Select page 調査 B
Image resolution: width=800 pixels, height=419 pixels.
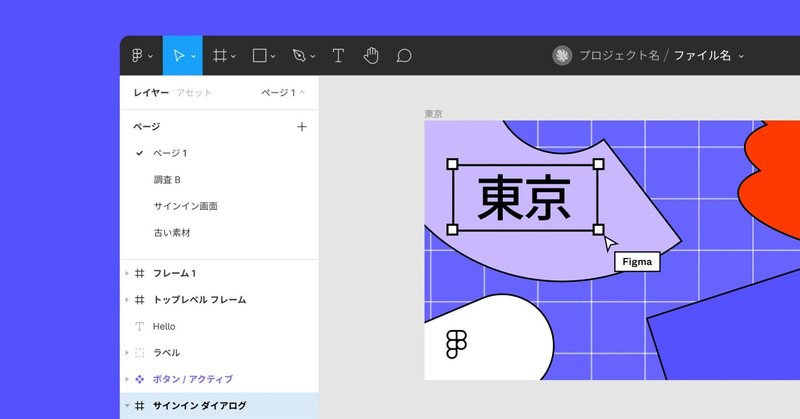(x=167, y=180)
